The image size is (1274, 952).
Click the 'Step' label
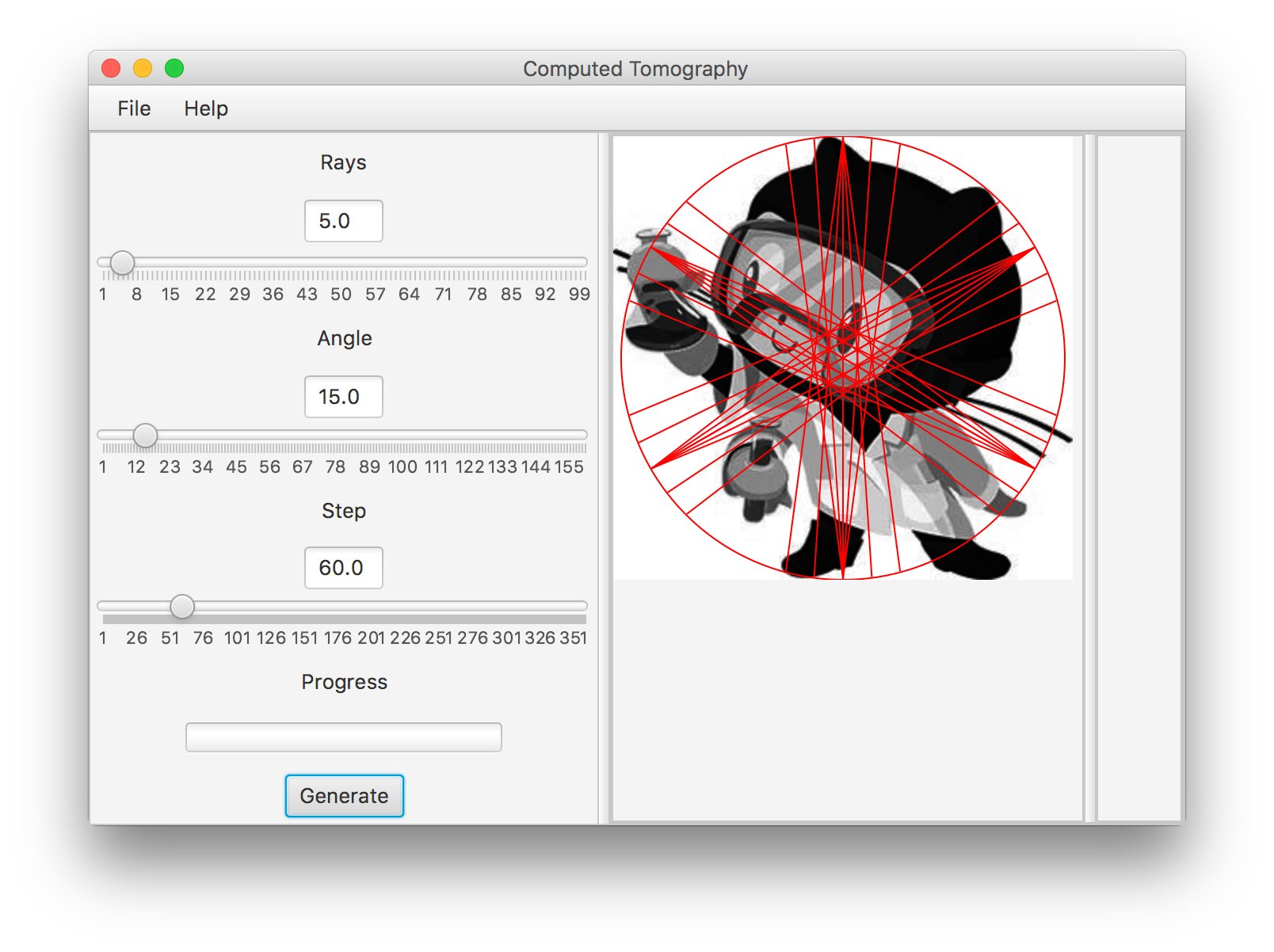point(344,511)
